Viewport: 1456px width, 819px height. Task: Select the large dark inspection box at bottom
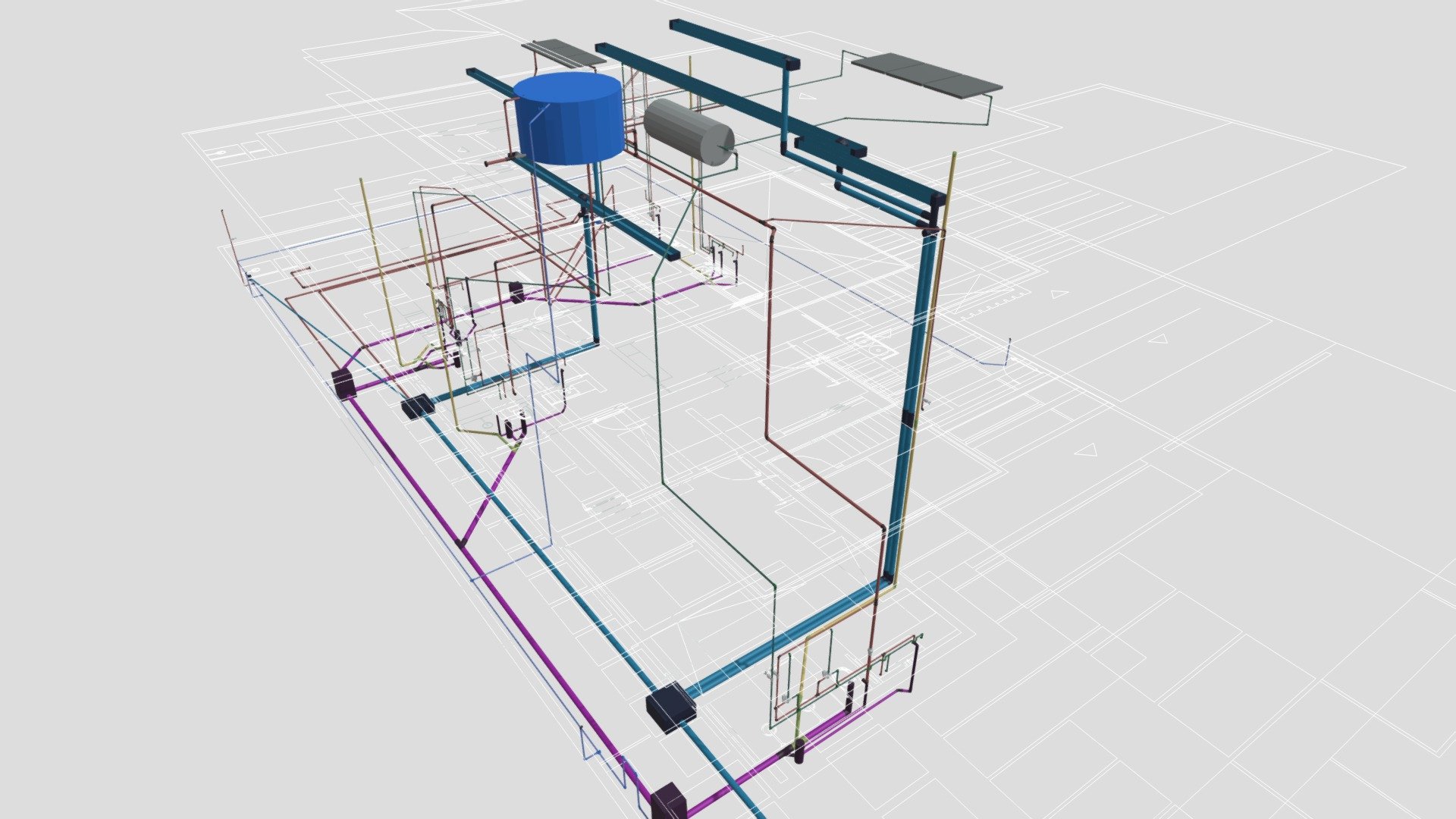671,707
